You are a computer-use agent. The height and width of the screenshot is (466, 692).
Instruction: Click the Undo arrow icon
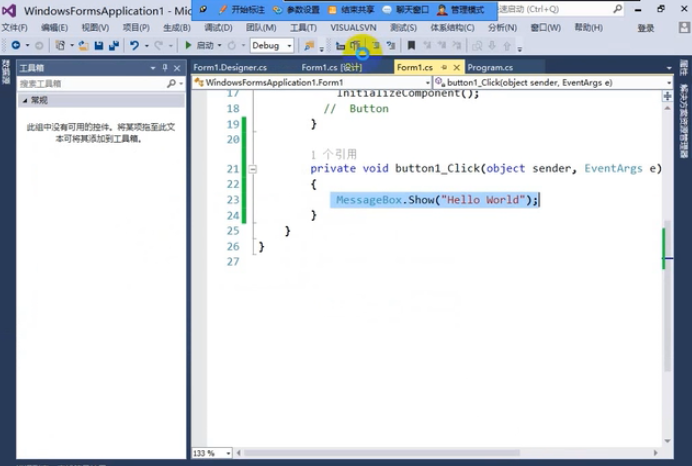pos(134,45)
